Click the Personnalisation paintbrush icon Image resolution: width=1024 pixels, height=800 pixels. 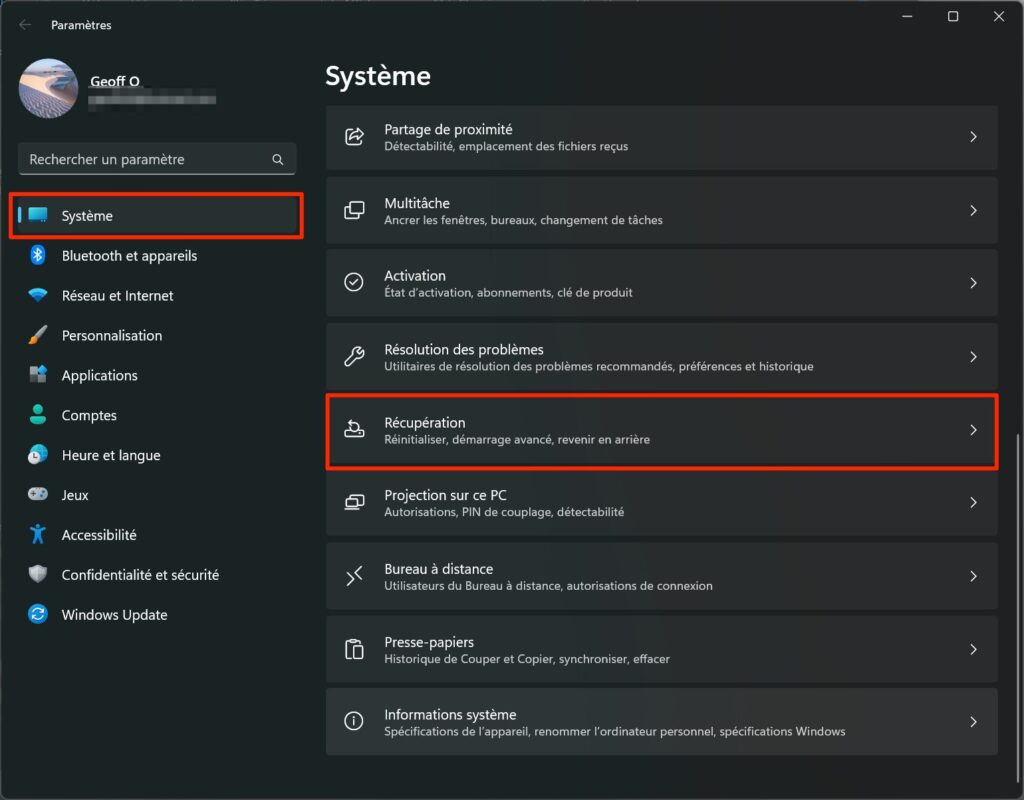[x=38, y=336]
